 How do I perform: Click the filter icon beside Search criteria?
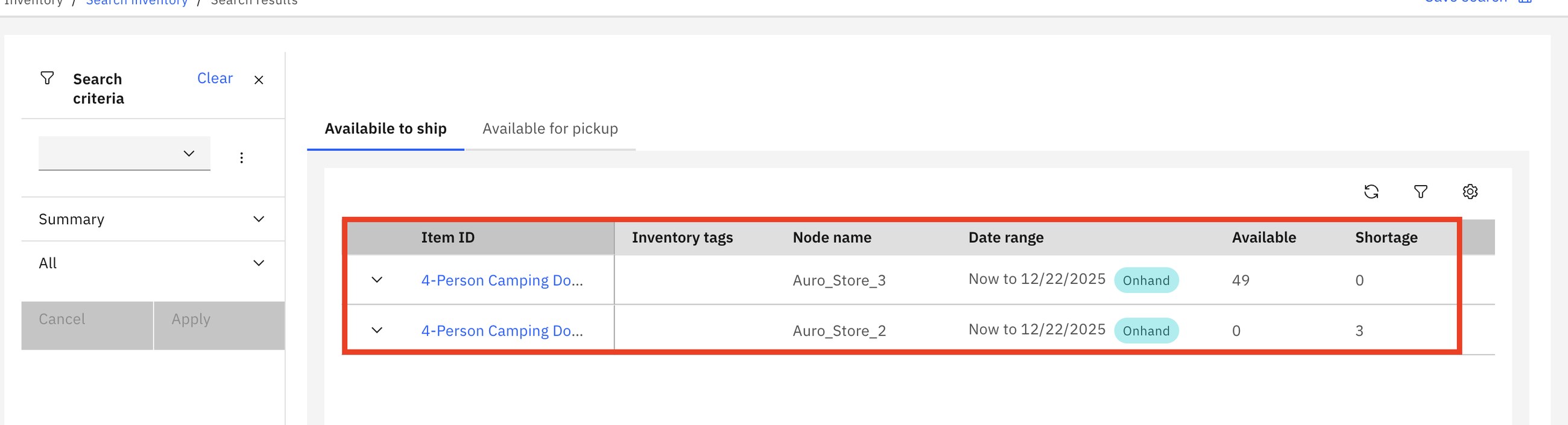[47, 78]
